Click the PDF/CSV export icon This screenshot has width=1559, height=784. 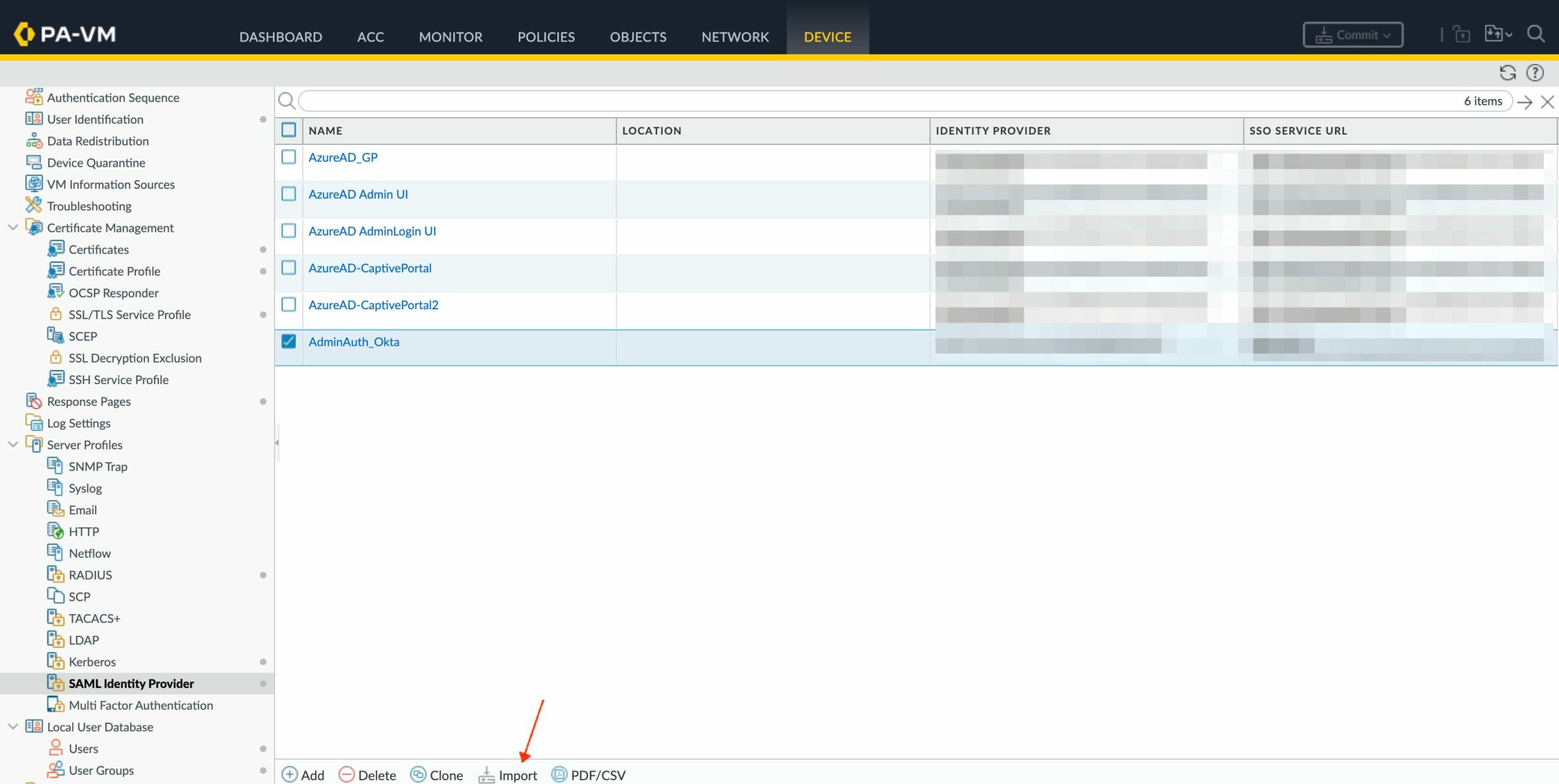click(x=558, y=774)
